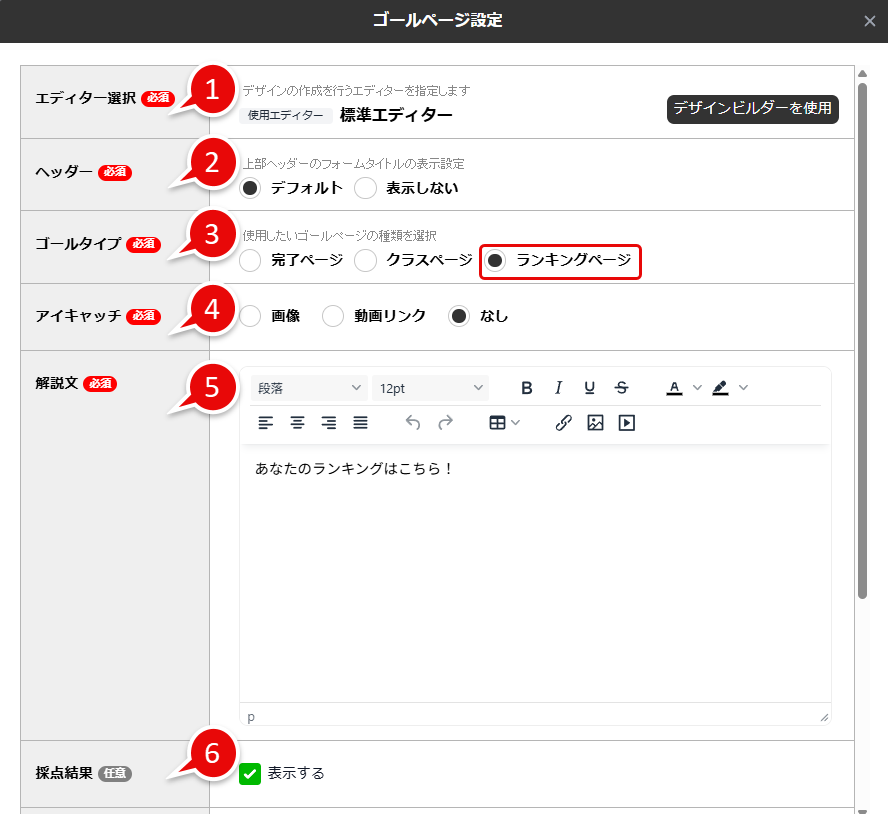The image size is (888, 814).
Task: Pick a text color with the A swatch
Action: 675,387
